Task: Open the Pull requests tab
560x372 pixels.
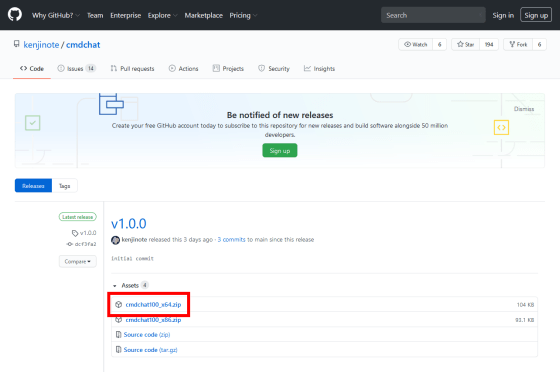Action: click(132, 69)
